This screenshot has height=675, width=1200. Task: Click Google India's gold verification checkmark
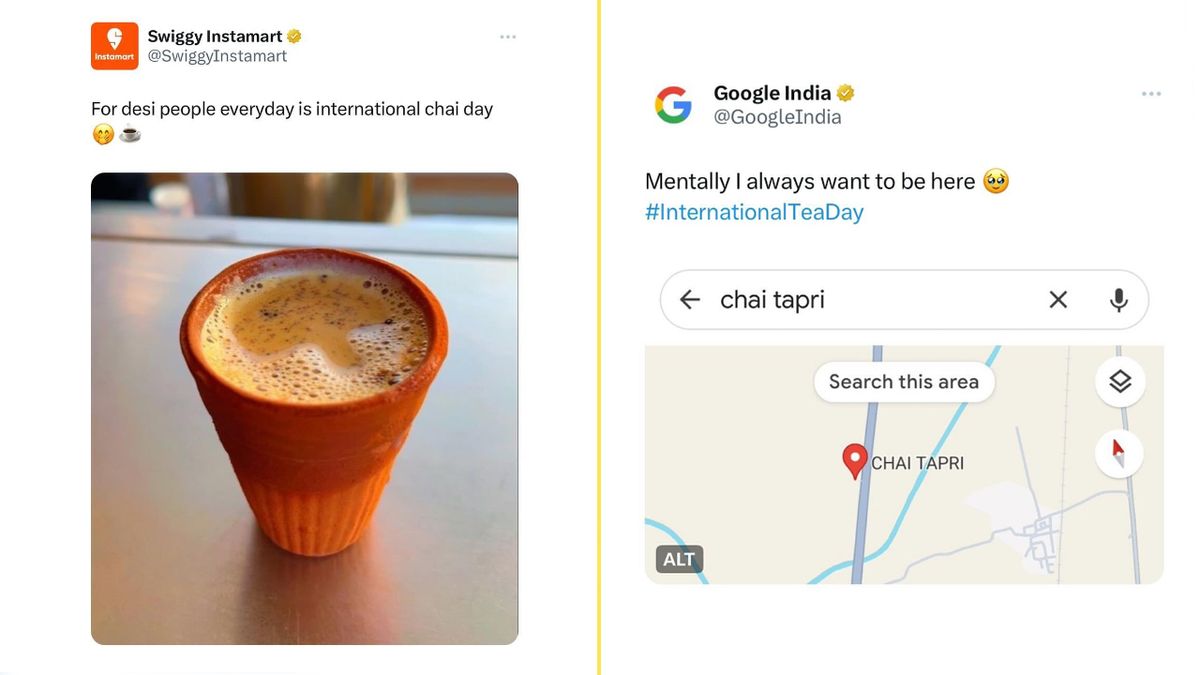(846, 93)
